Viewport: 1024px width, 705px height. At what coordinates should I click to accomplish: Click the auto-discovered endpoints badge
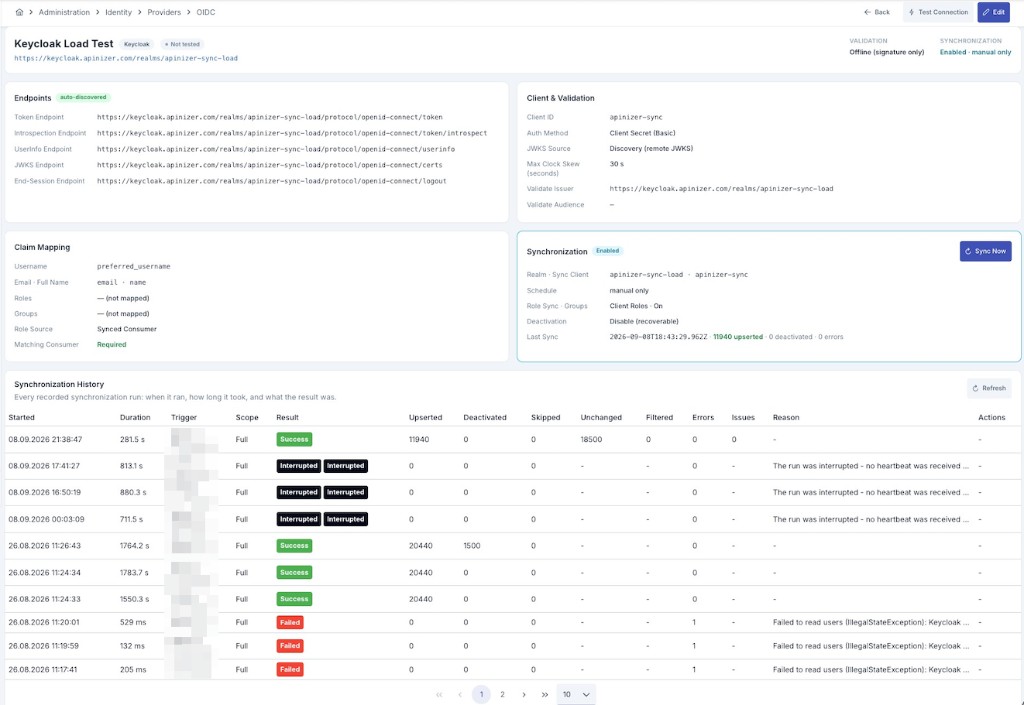click(83, 97)
